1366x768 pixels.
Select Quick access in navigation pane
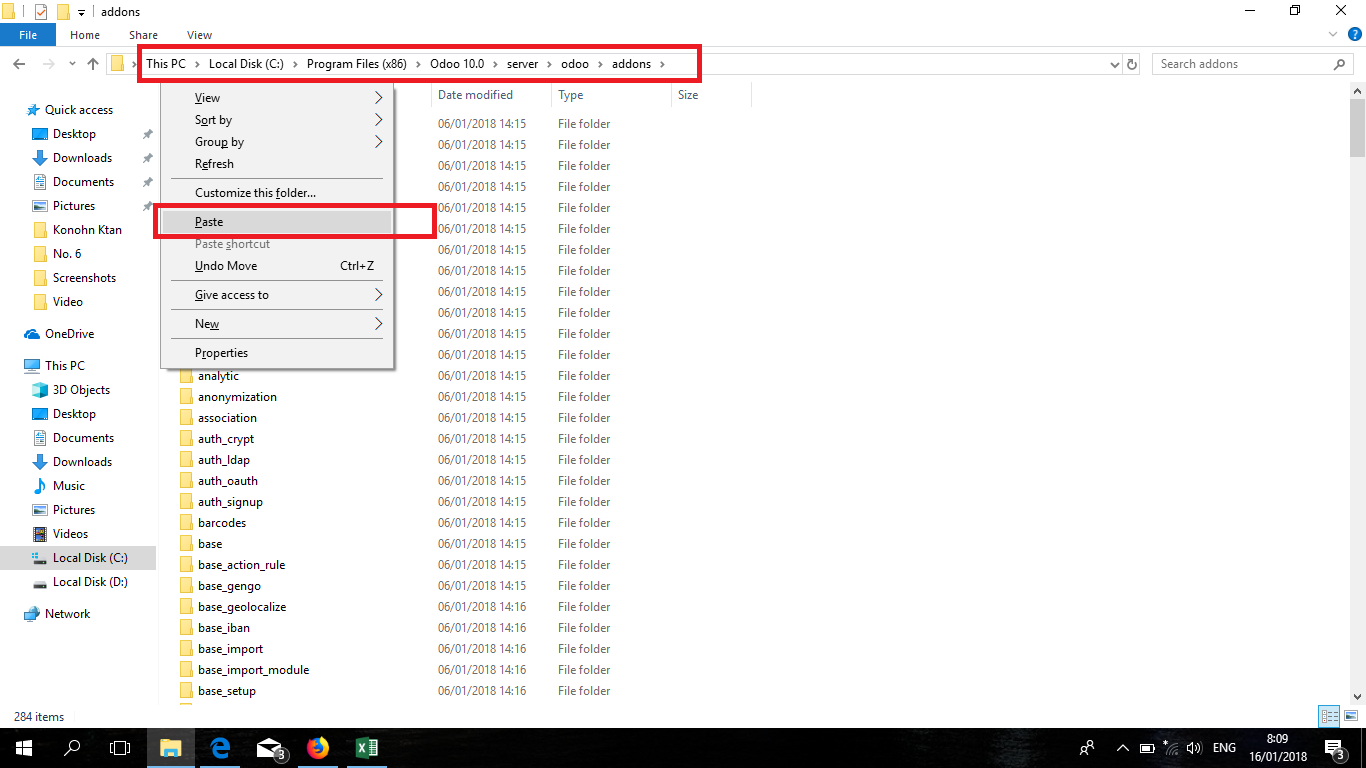78,110
